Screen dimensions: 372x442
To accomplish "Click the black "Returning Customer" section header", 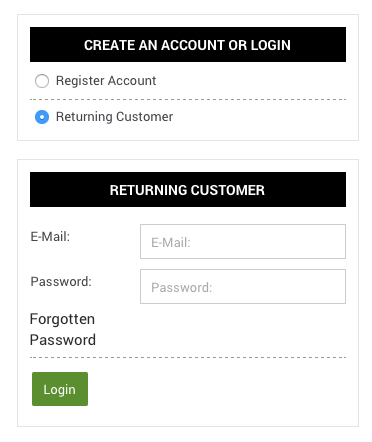I will tap(188, 190).
